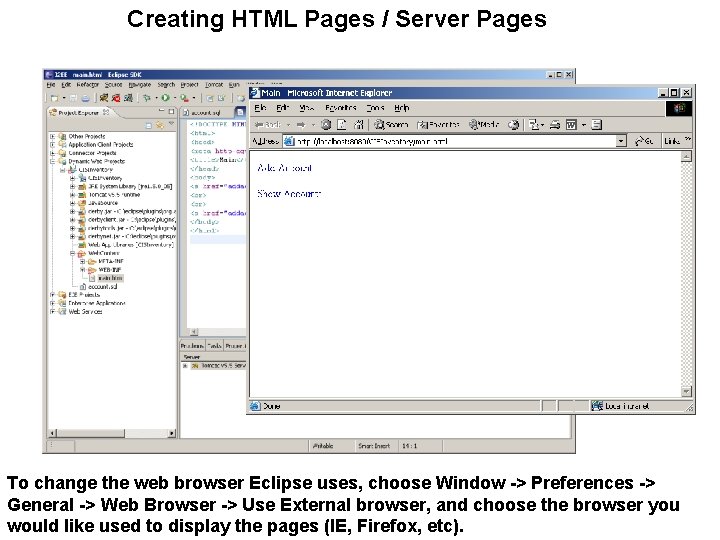Expand the Other Projects node
The image size is (720, 540).
(x=52, y=136)
